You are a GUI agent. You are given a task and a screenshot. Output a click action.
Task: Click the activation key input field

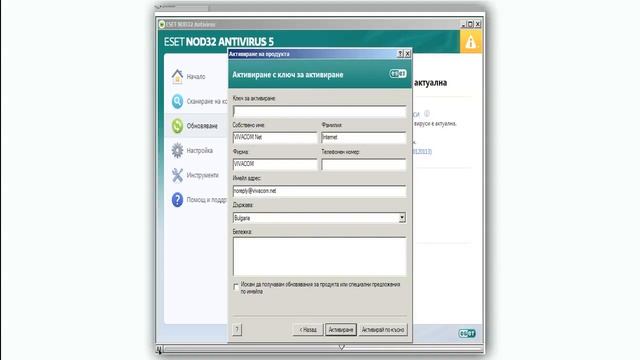click(320, 111)
